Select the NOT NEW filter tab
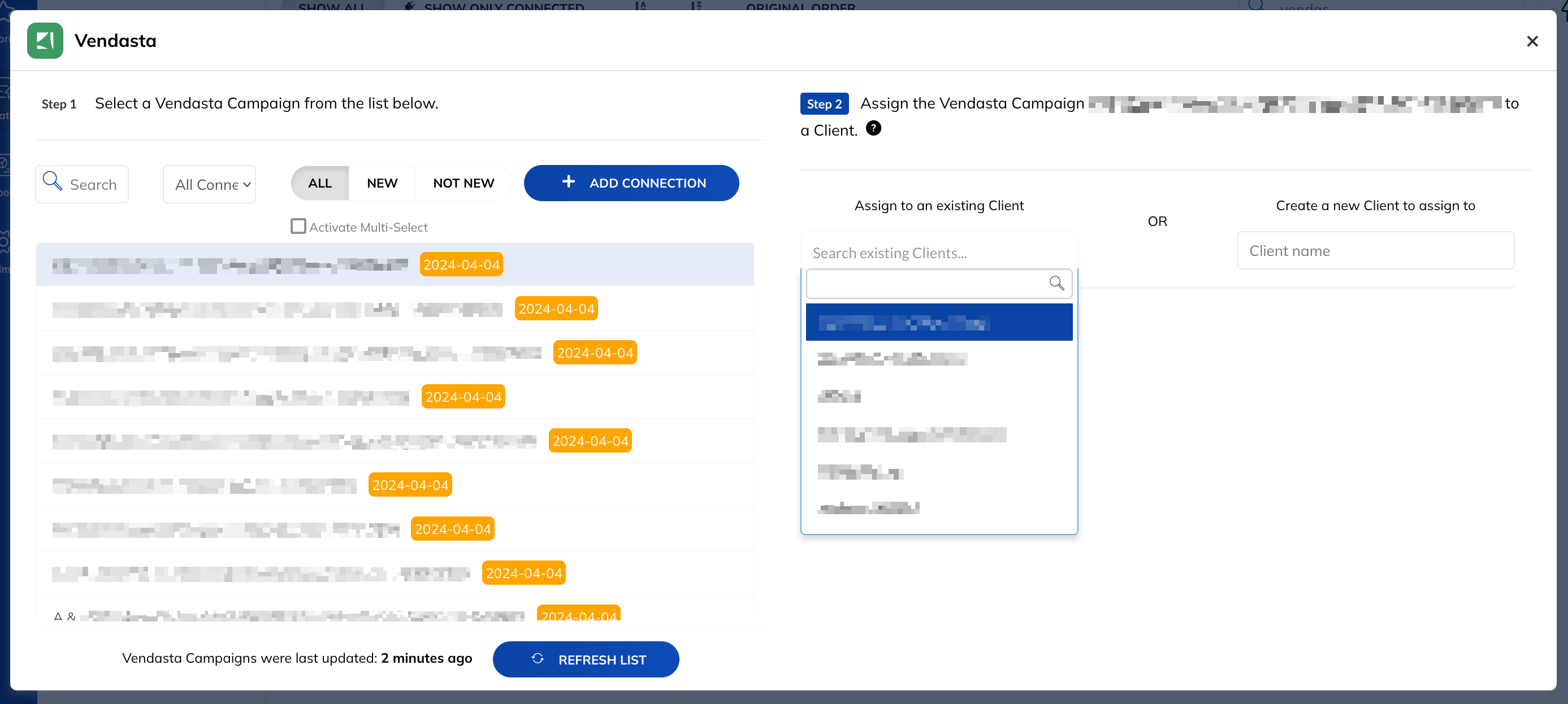 click(463, 183)
